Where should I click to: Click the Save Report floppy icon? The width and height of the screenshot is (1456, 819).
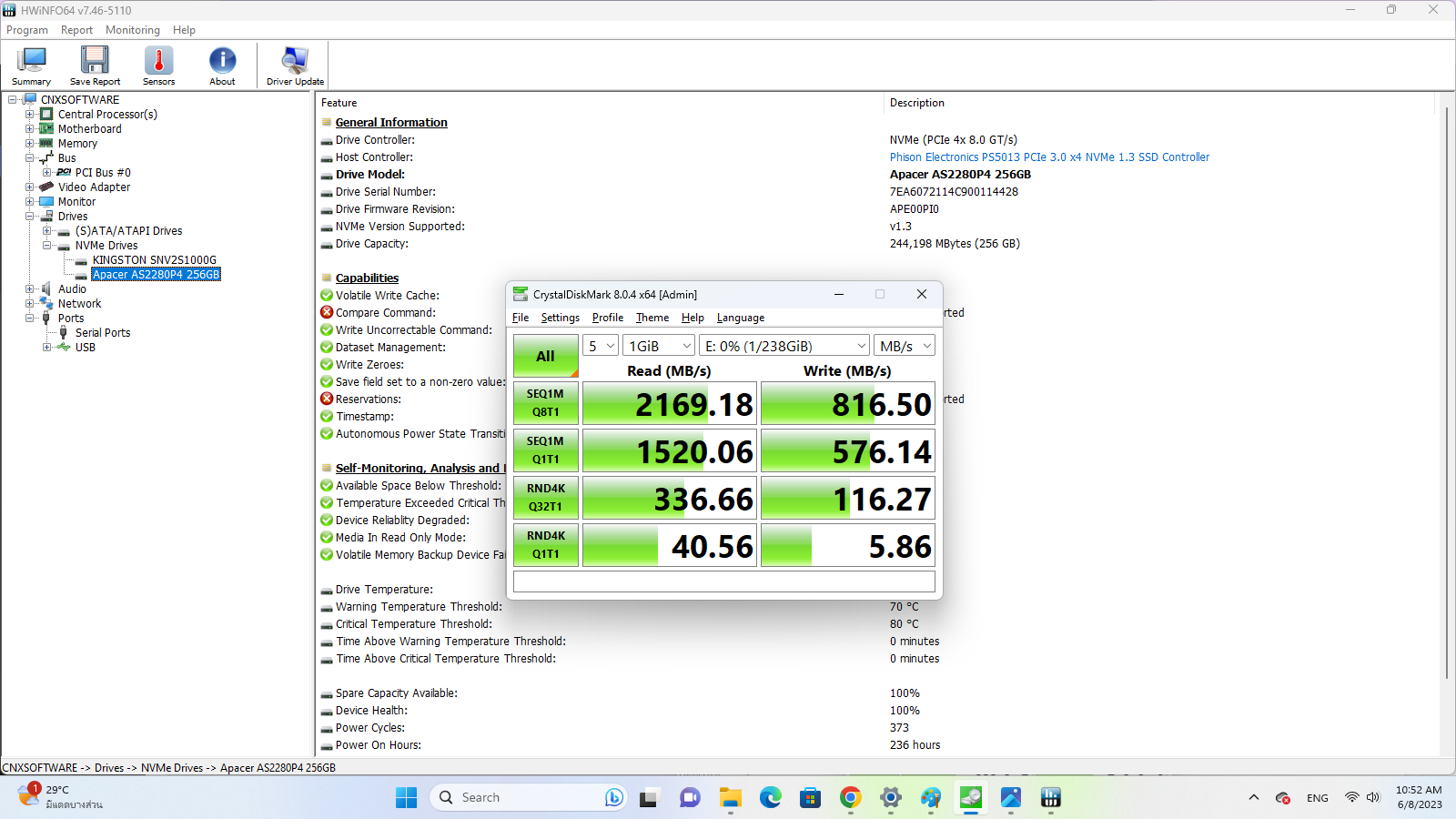[x=95, y=66]
